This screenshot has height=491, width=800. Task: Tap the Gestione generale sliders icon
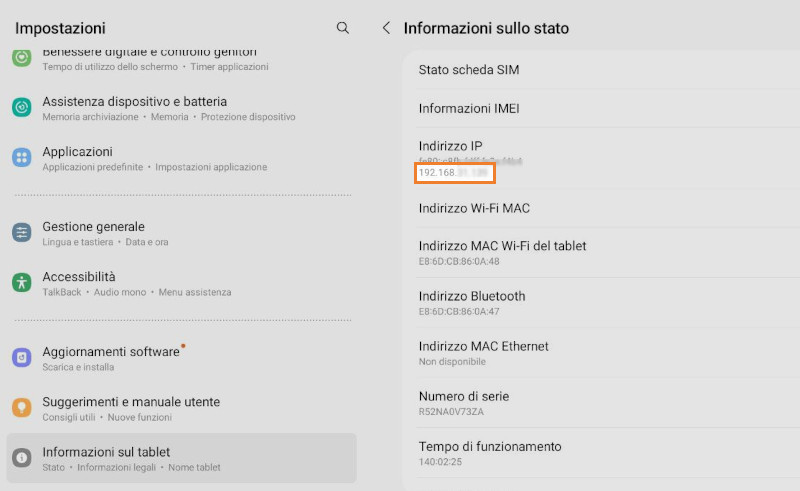21,233
